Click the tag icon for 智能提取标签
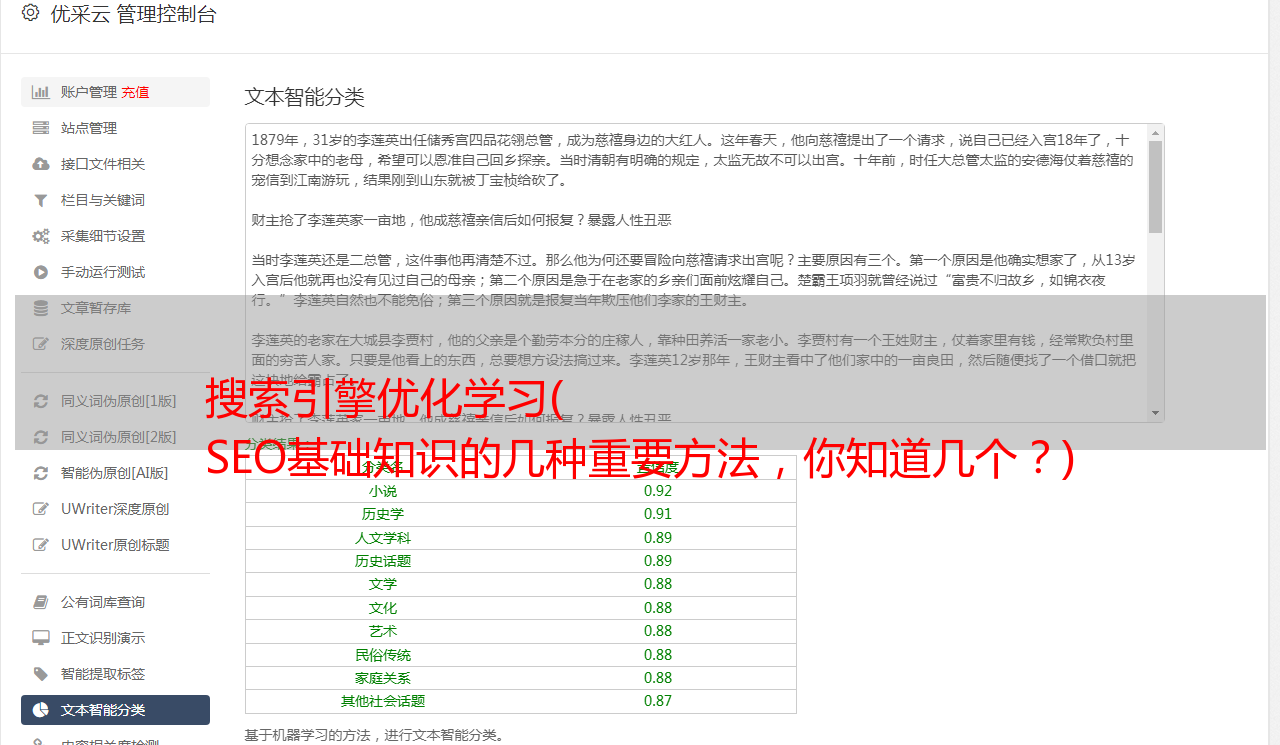1280x745 pixels. 41,674
